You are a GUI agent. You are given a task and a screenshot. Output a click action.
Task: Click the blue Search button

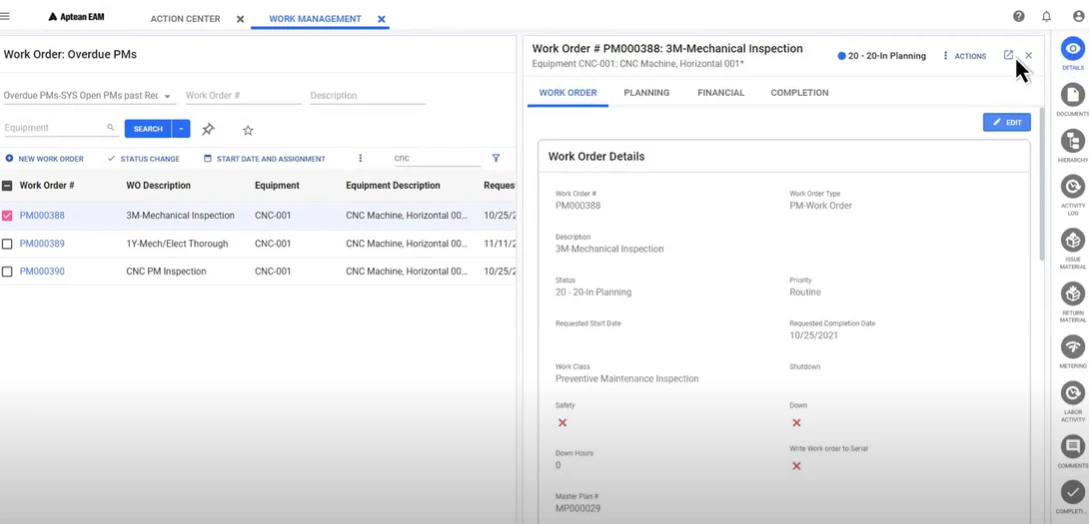pos(148,129)
